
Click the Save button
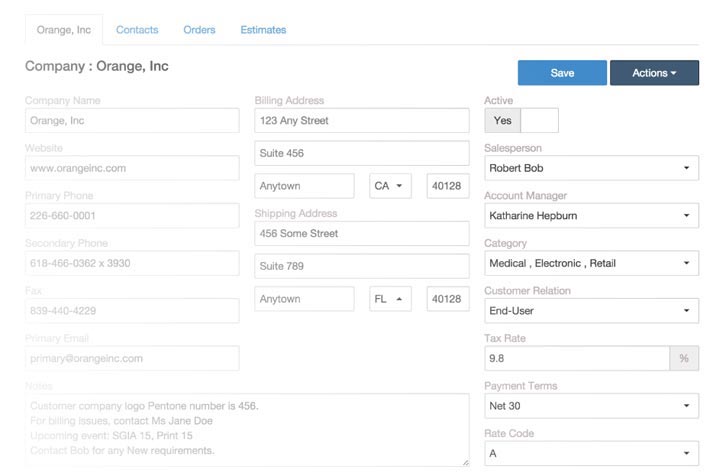[562, 73]
